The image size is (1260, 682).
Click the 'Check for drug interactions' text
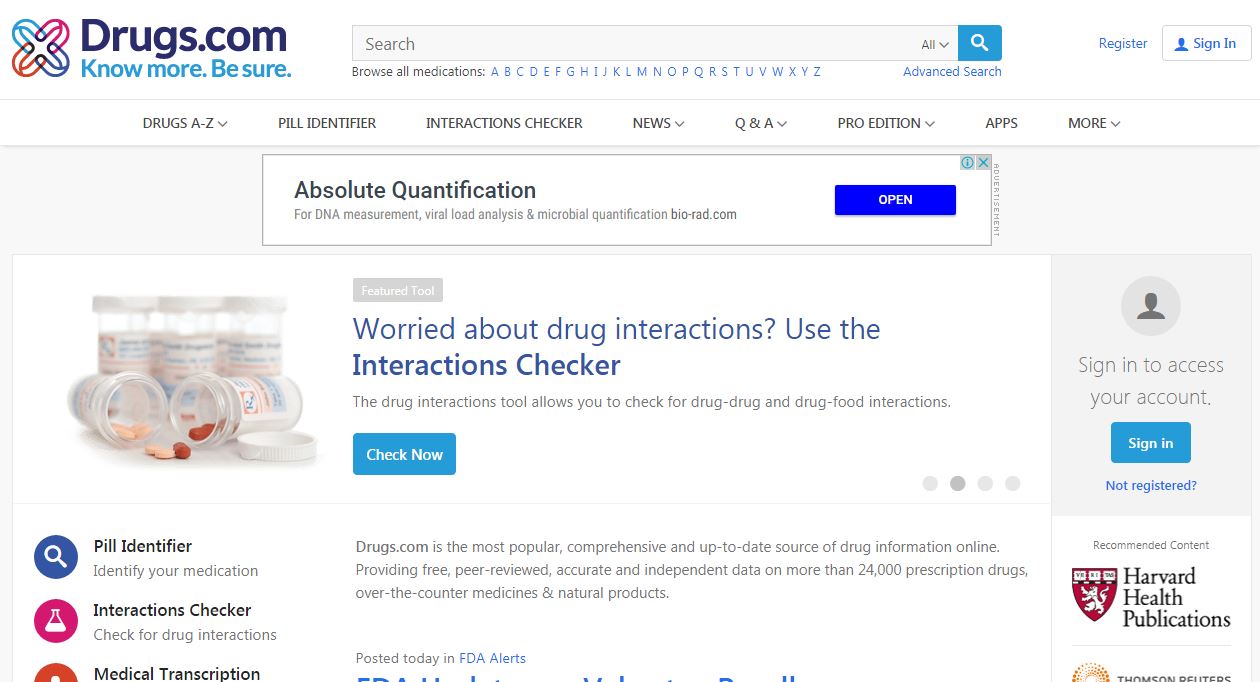tap(185, 635)
